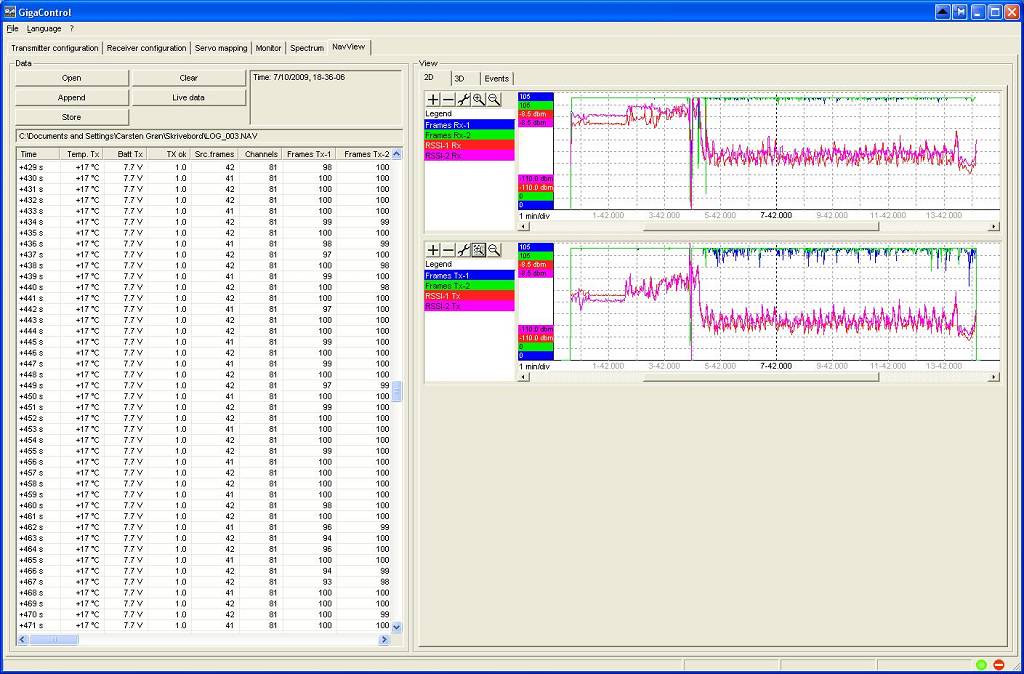Click the minus icon in the upper chart toolbar
This screenshot has height=674, width=1024.
448,99
